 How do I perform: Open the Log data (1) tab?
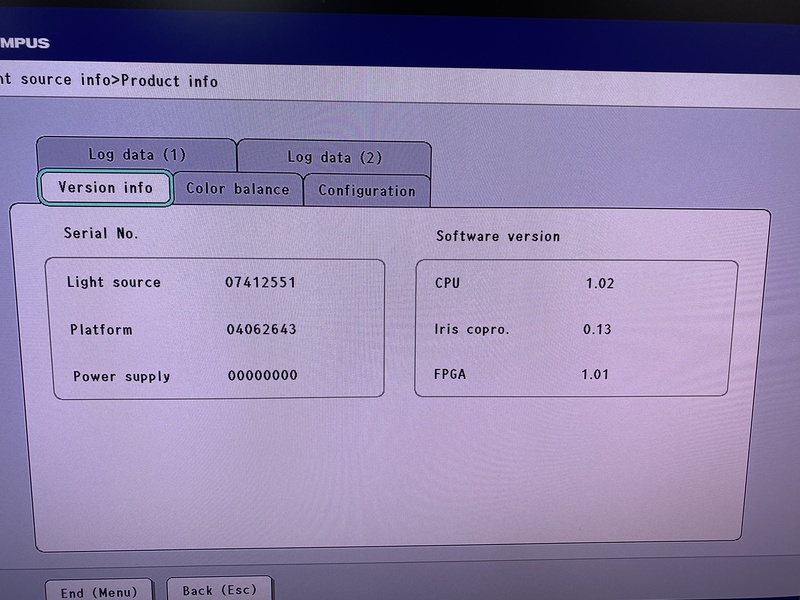[x=137, y=154]
